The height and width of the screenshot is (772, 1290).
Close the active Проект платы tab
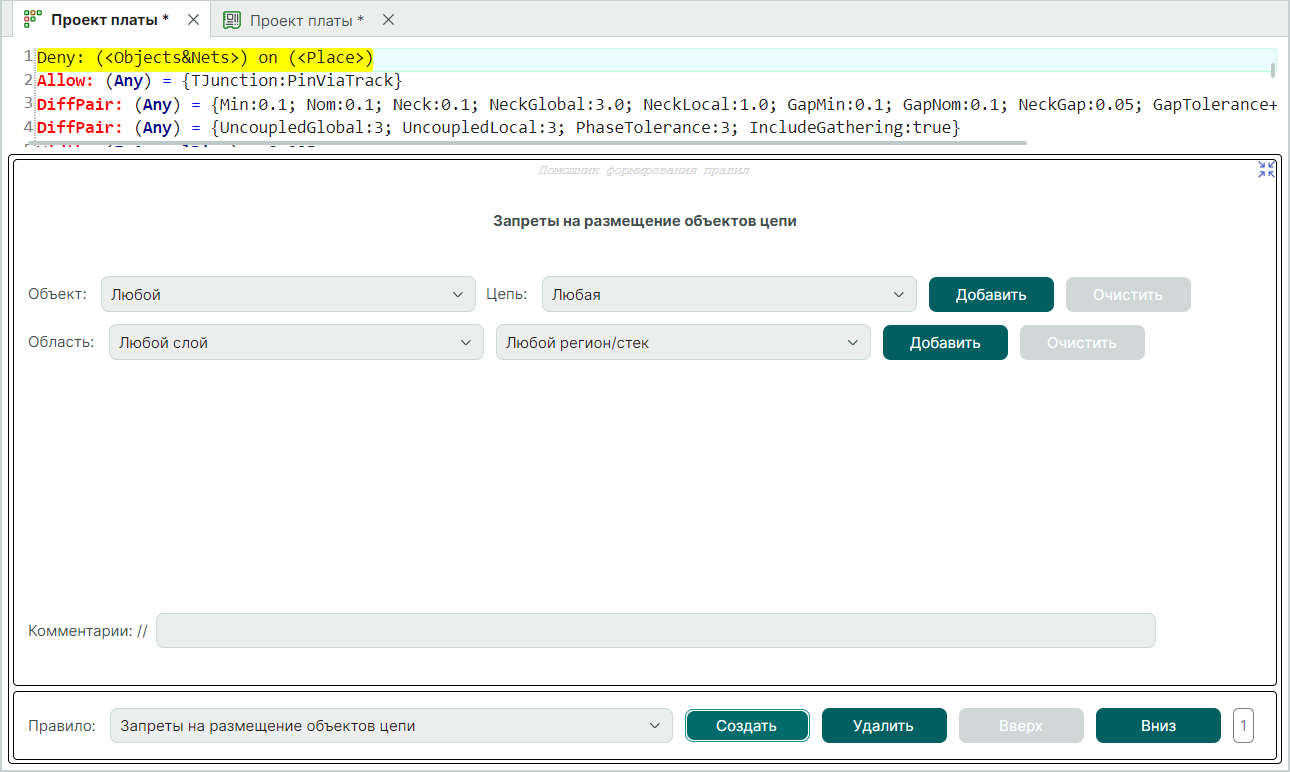click(193, 20)
